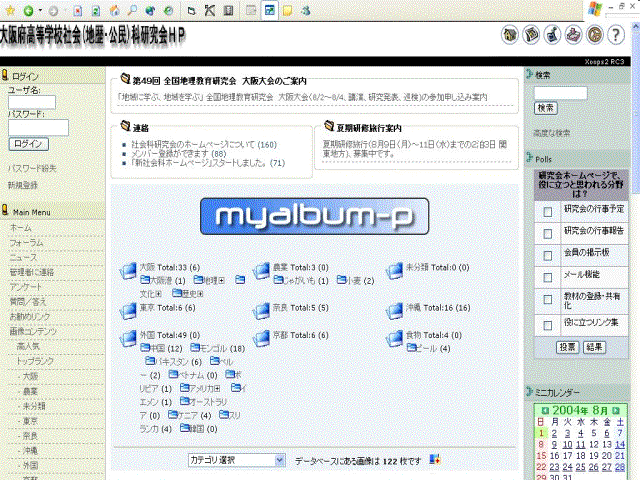This screenshot has width=640, height=480.
Task: Check the 研究会の行事報告 poll option
Action: pyautogui.click(x=548, y=234)
